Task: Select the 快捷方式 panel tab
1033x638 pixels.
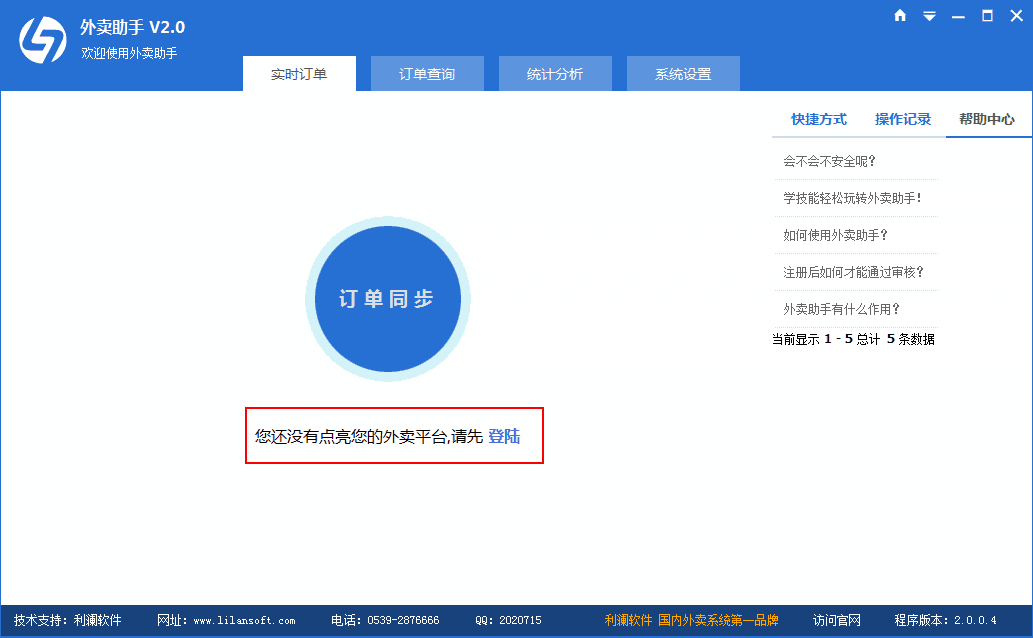Action: click(x=819, y=119)
